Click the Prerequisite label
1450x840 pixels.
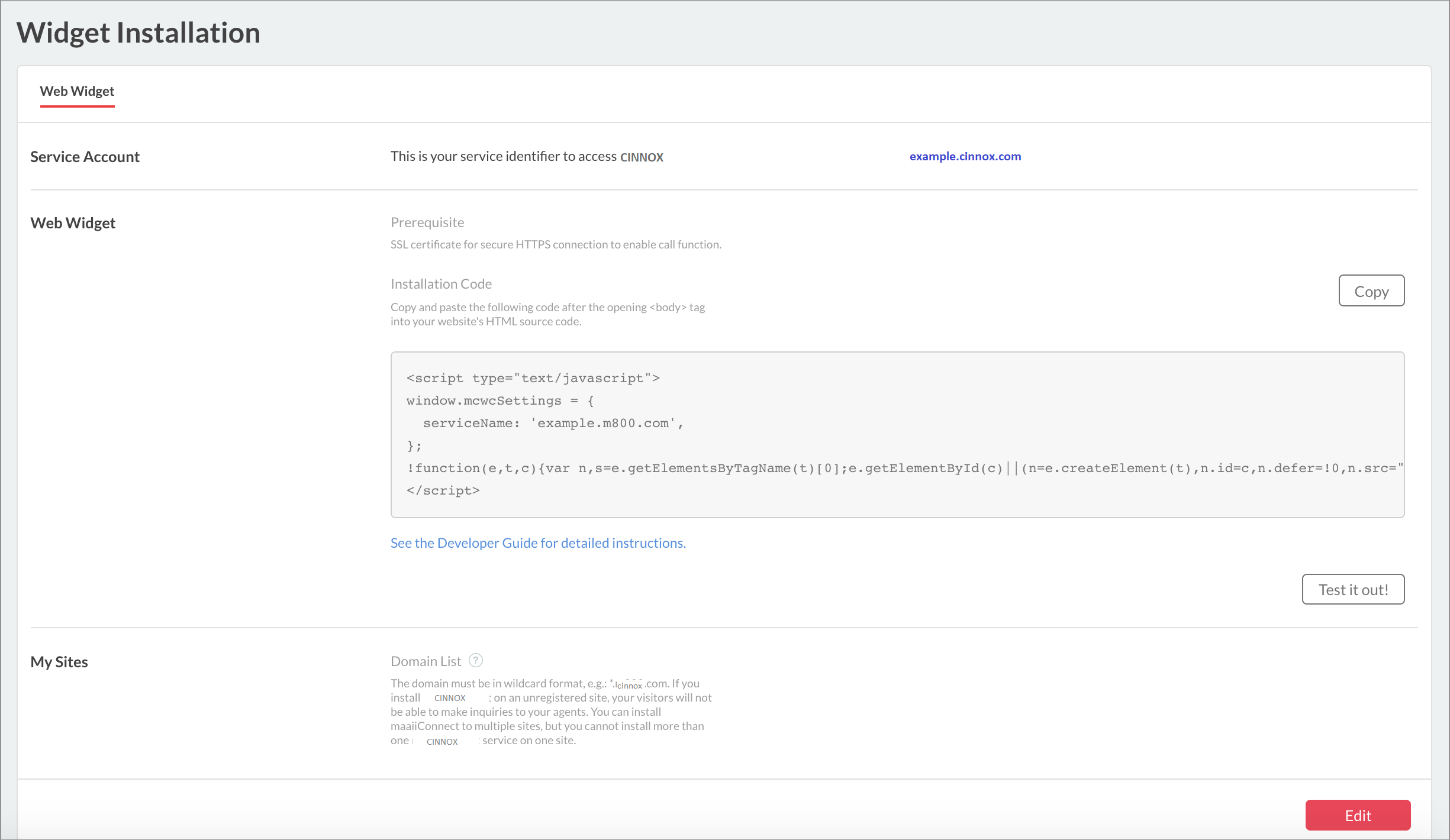coord(427,222)
